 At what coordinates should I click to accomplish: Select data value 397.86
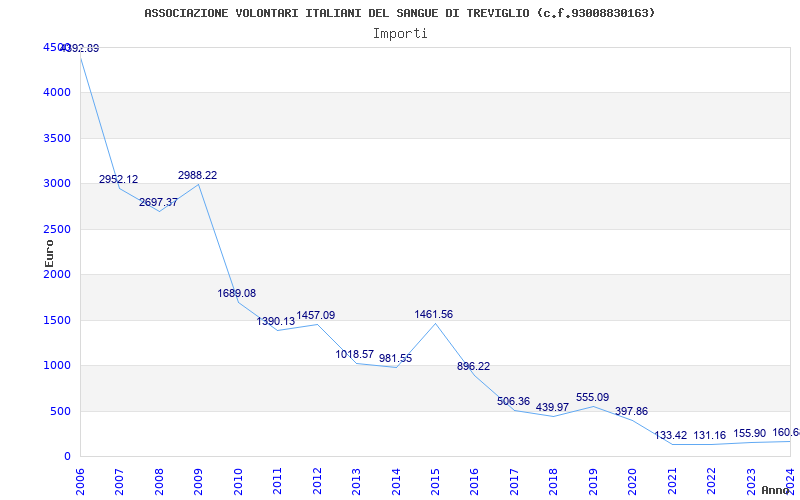point(631,411)
